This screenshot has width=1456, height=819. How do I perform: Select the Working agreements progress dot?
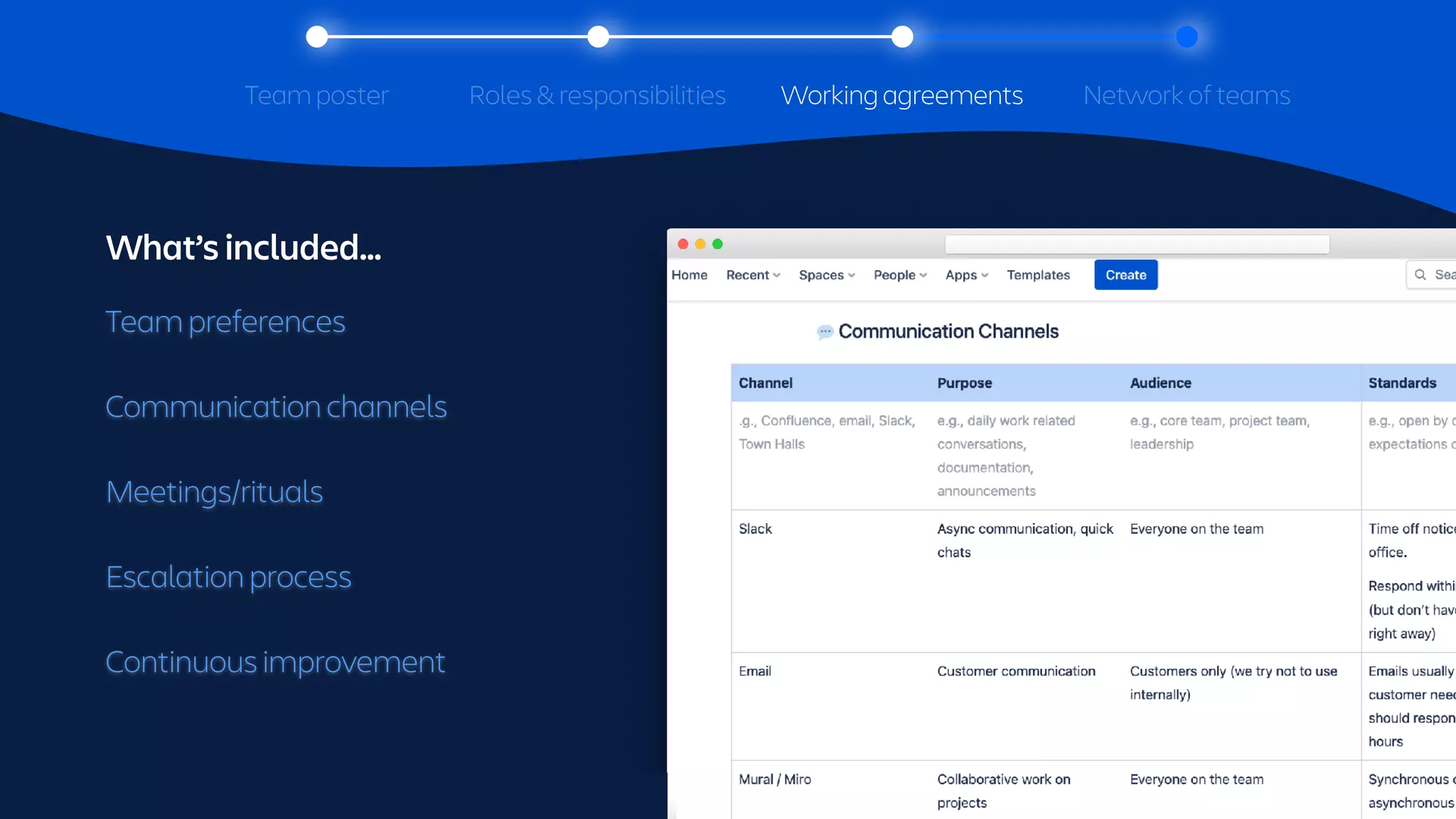(x=902, y=37)
